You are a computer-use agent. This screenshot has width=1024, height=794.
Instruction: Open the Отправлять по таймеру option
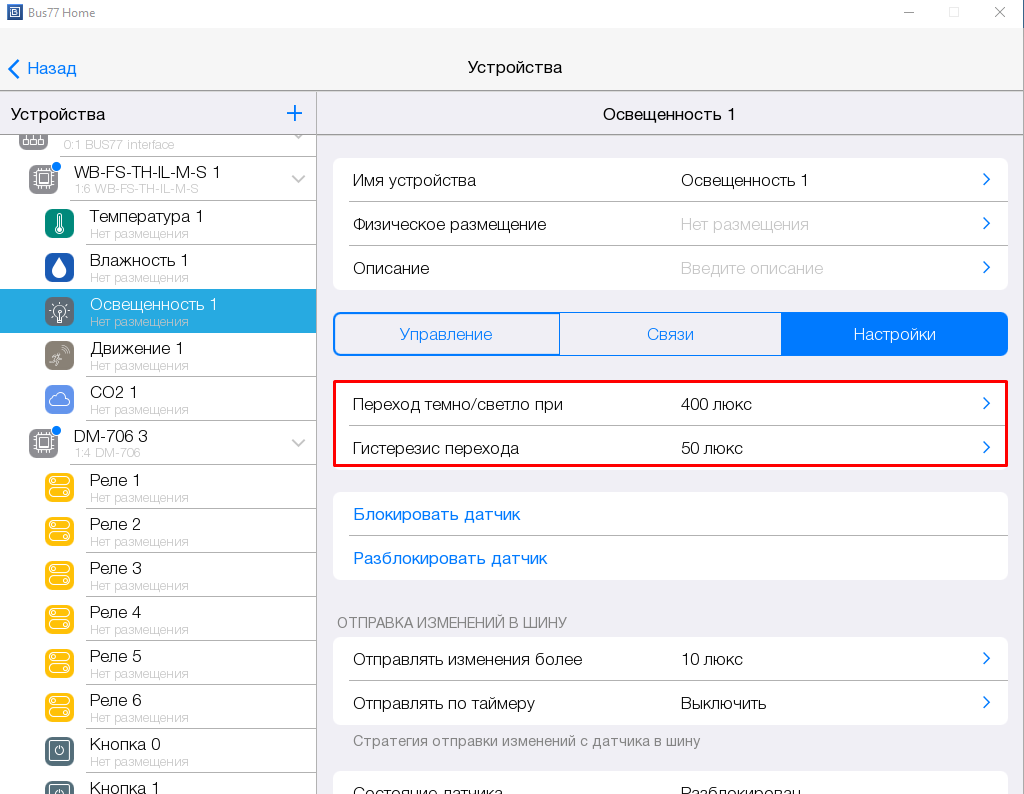669,703
